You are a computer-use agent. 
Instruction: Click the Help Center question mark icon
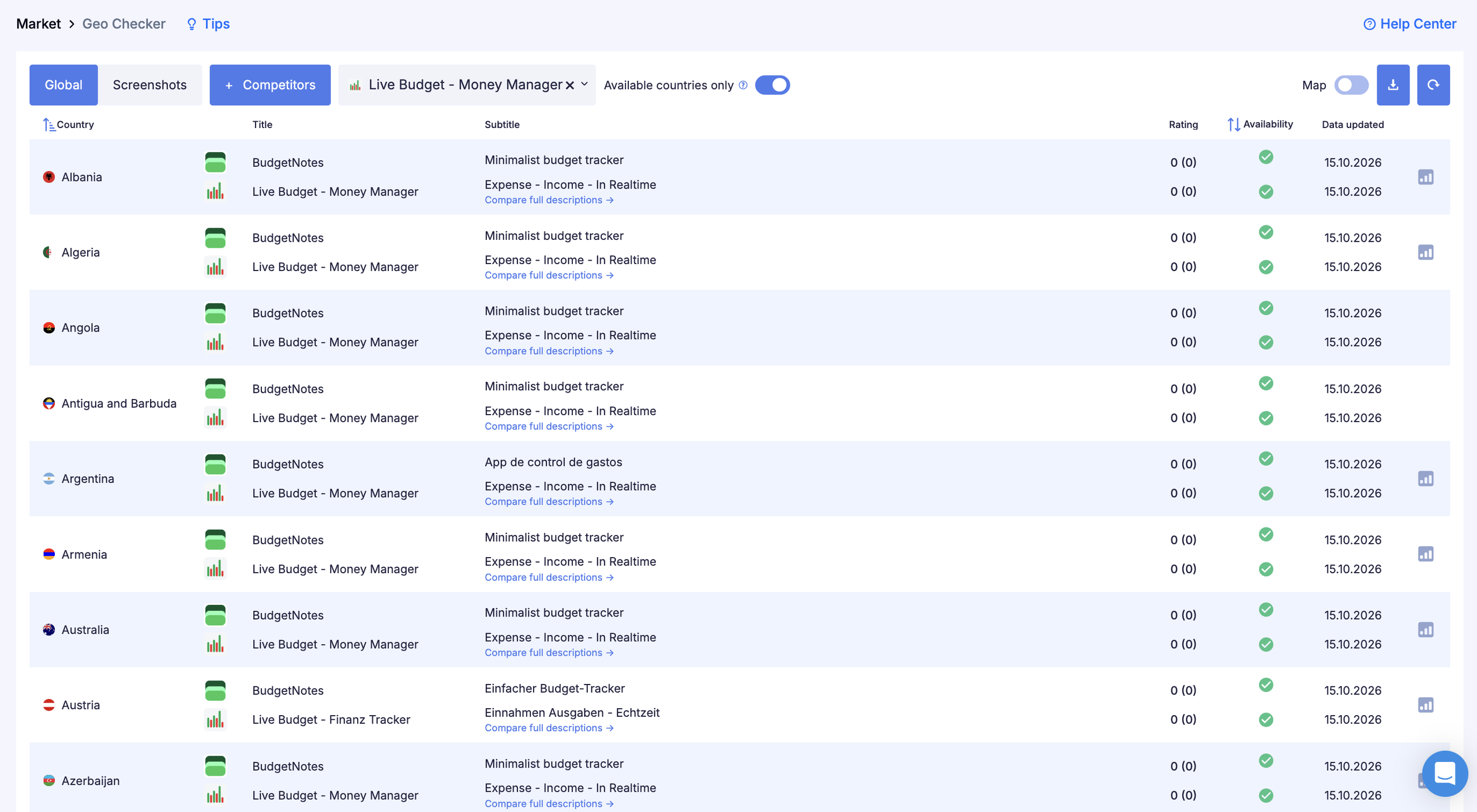[x=1369, y=24]
